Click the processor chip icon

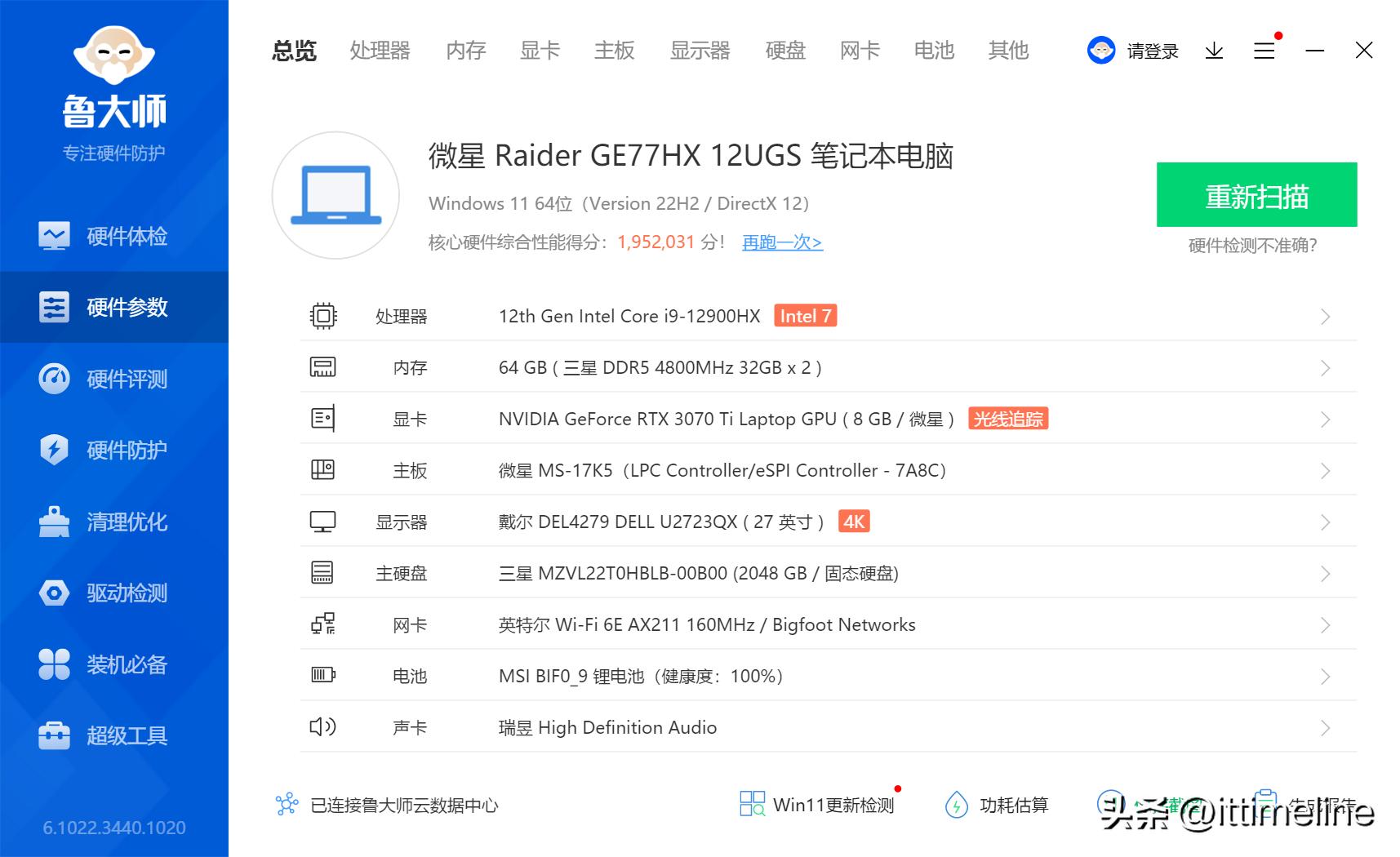point(323,316)
